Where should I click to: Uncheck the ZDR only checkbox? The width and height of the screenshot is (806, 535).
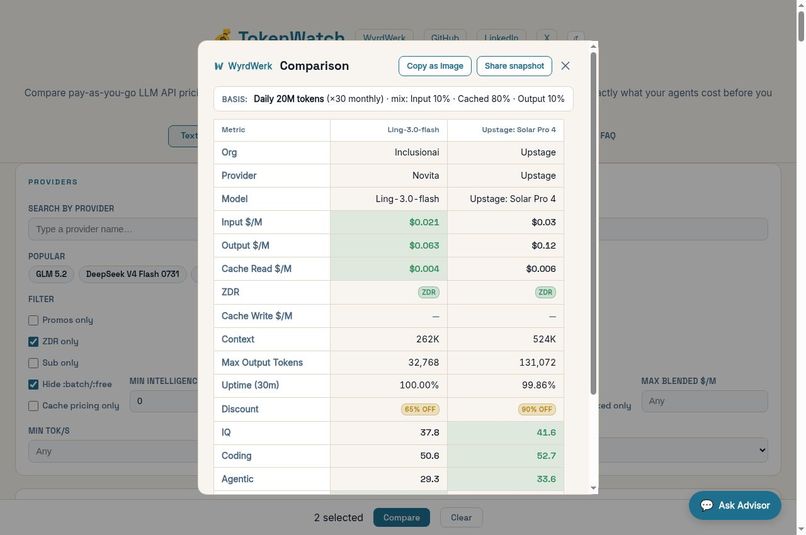click(x=33, y=341)
